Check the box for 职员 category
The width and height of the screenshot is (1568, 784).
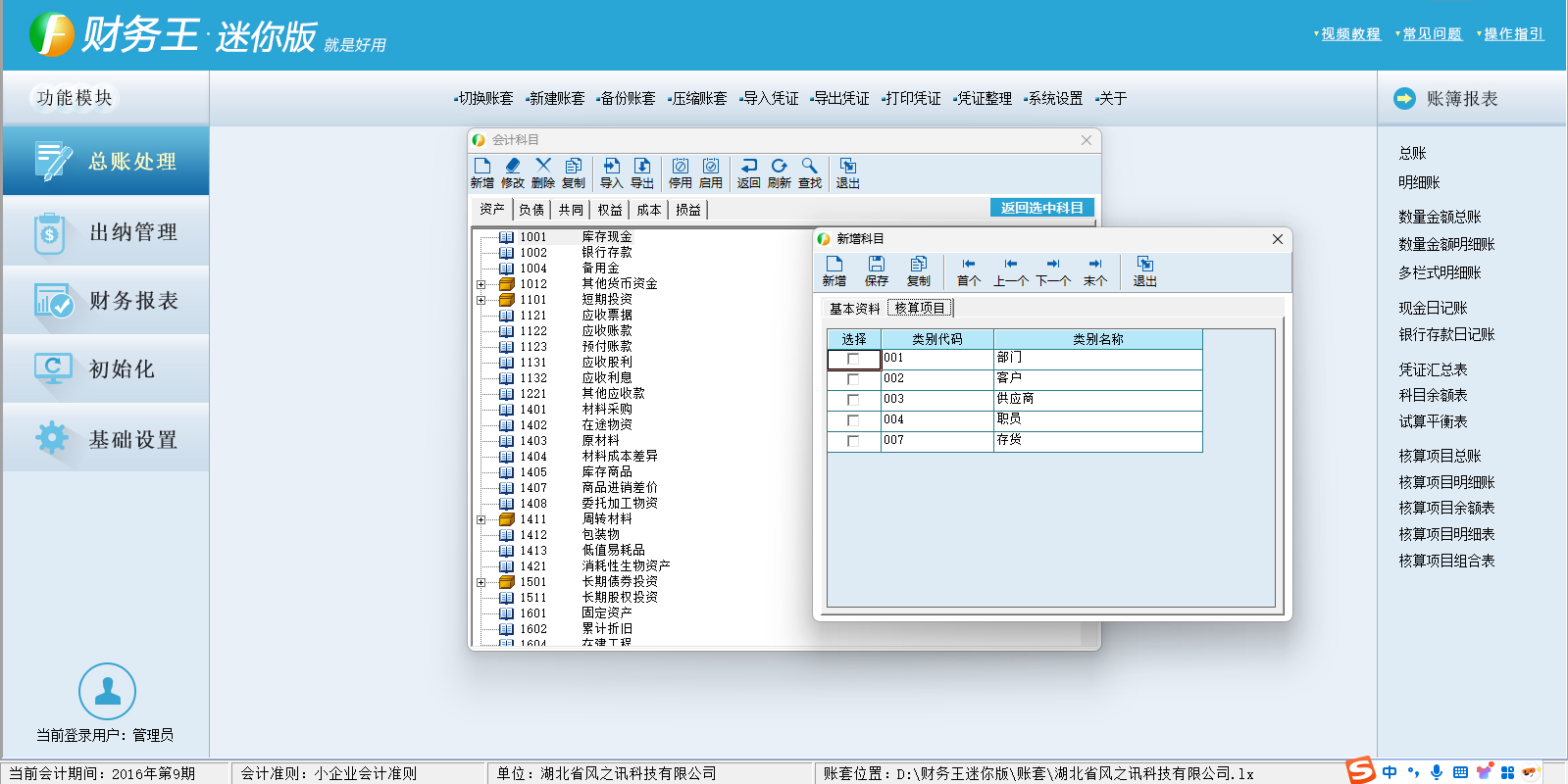[853, 420]
